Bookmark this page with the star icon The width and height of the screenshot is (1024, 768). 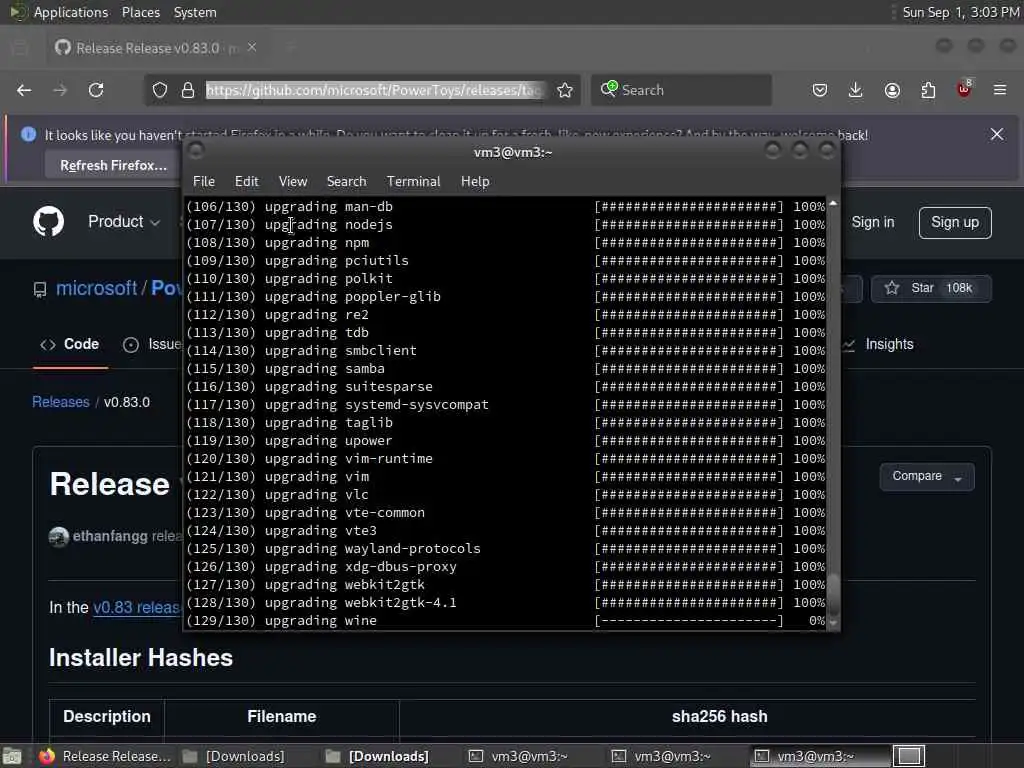coord(565,90)
